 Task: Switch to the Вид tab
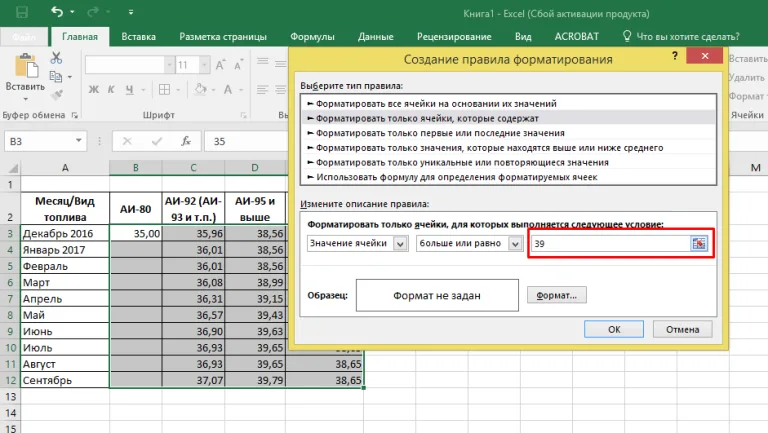(x=523, y=37)
